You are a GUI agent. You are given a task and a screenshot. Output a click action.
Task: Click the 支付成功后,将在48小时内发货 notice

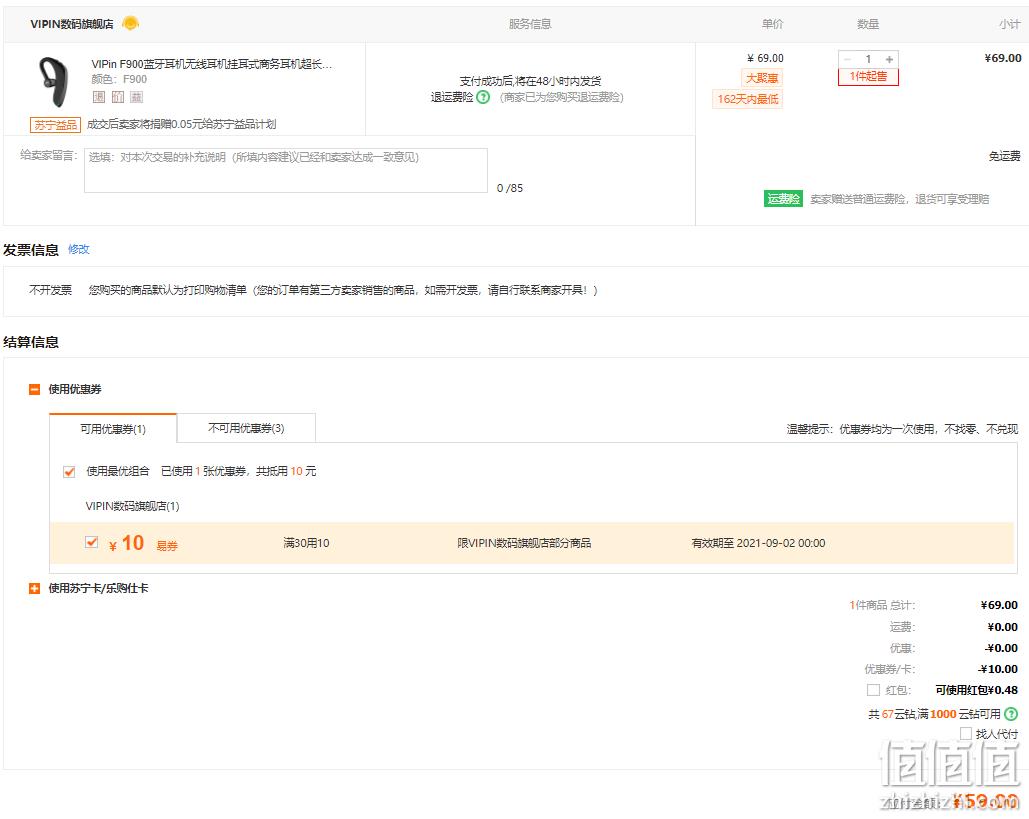click(x=530, y=81)
